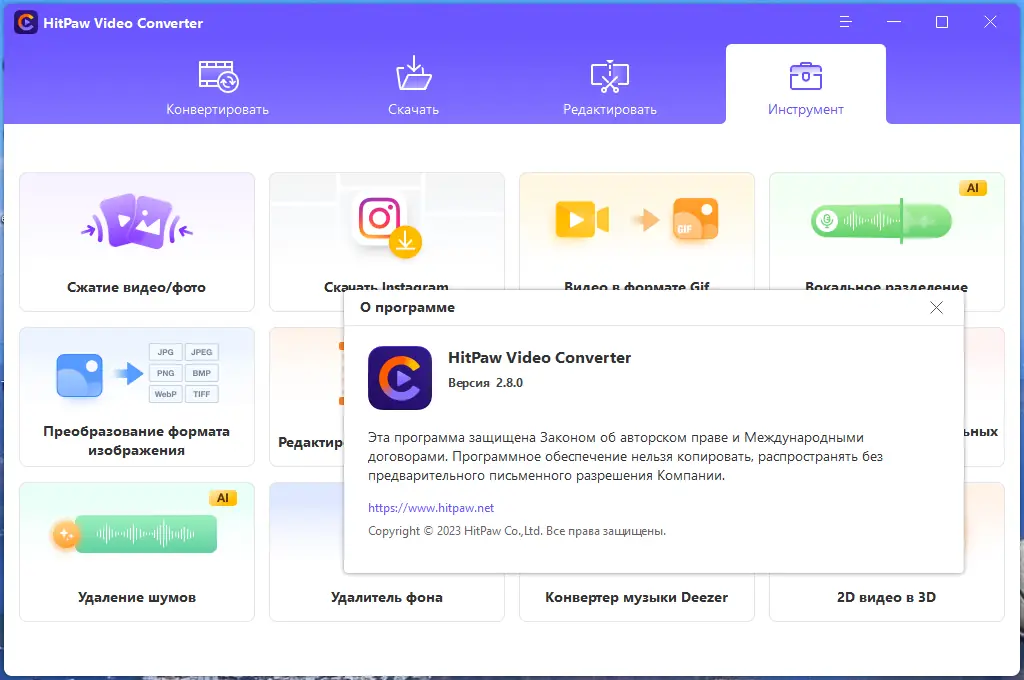Click the HitPaw logo in the title bar
The height and width of the screenshot is (680, 1024).
[25, 23]
